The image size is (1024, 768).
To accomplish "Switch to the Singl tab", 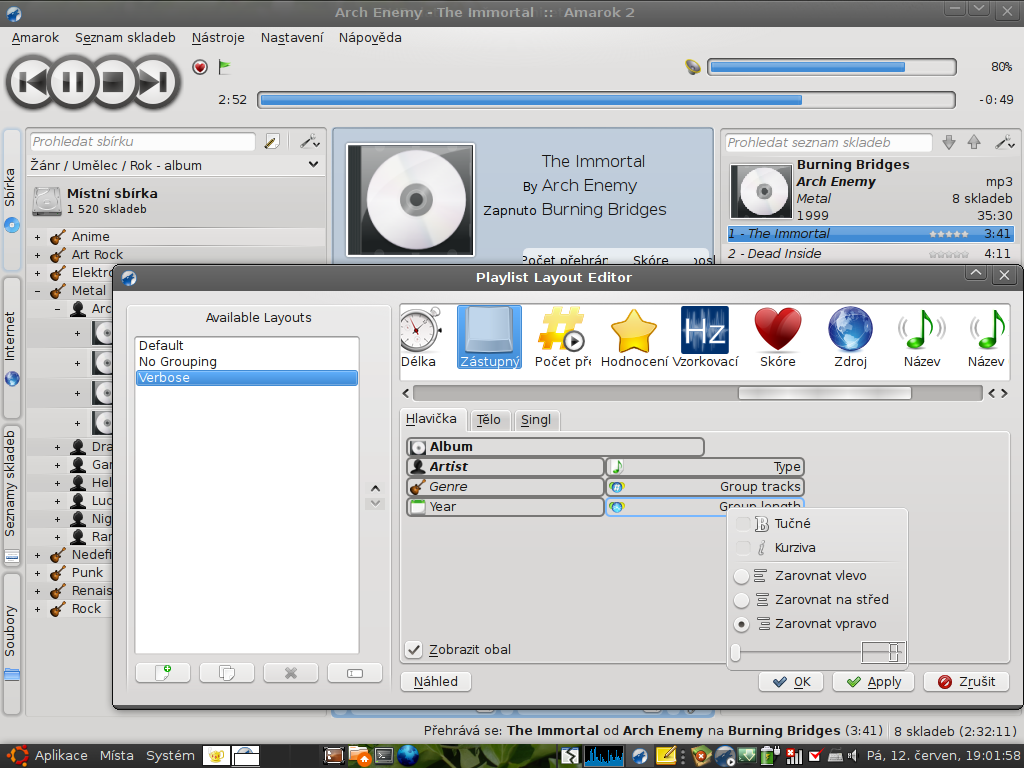I will click(536, 419).
